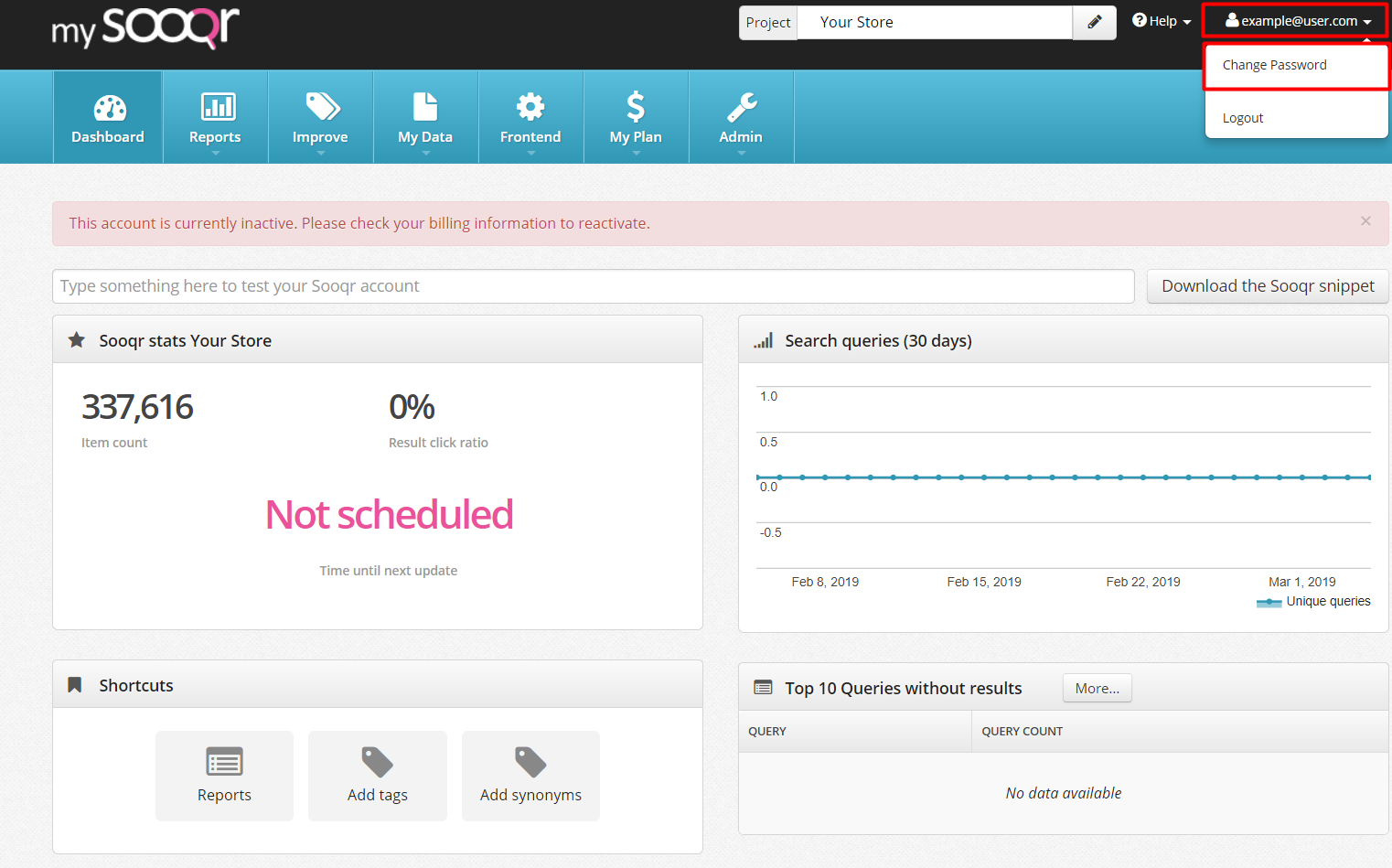Open the Reports shortcut label
The height and width of the screenshot is (868, 1392).
click(x=224, y=795)
